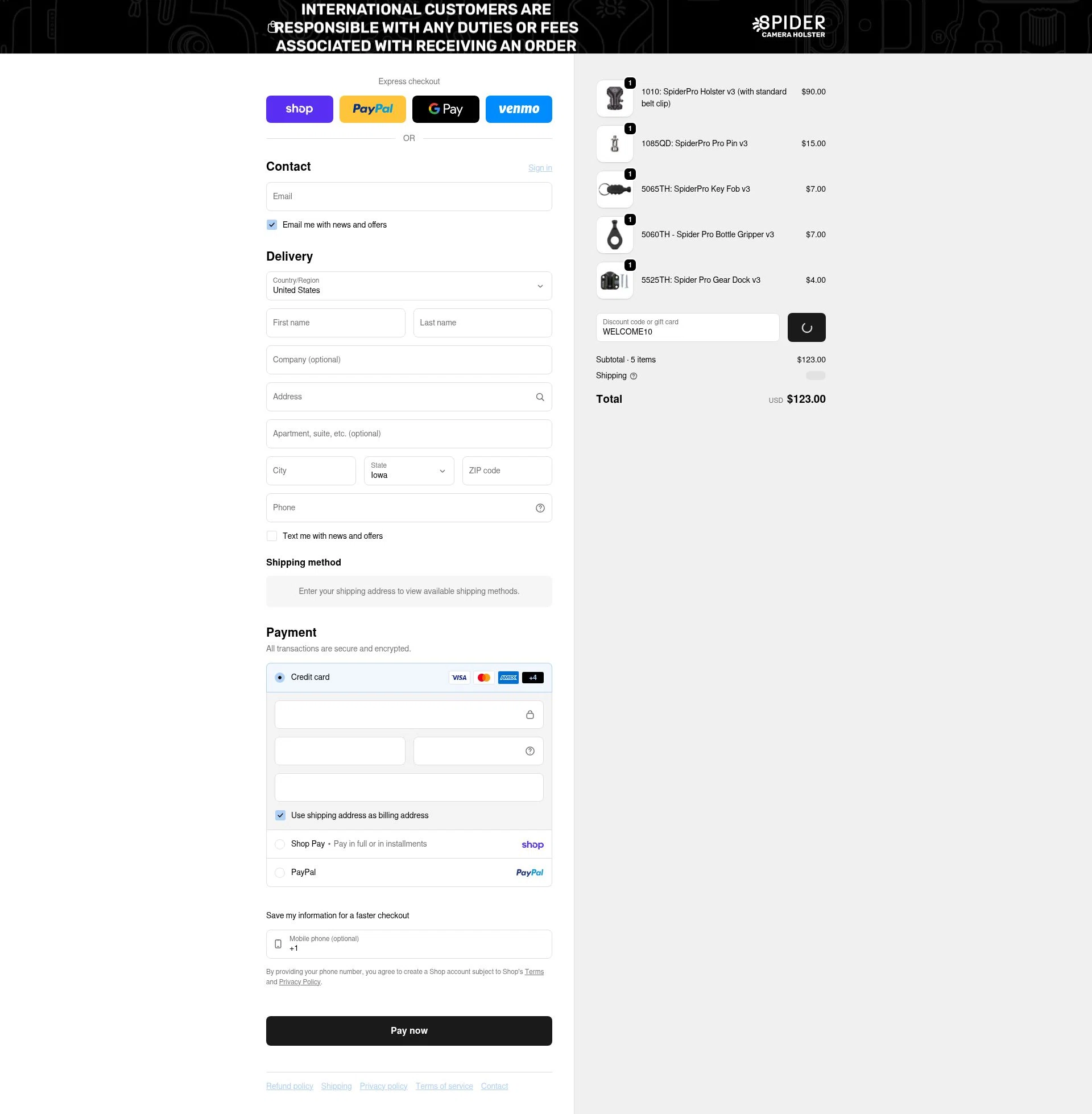
Task: Choose Venmo express checkout
Action: coord(519,109)
